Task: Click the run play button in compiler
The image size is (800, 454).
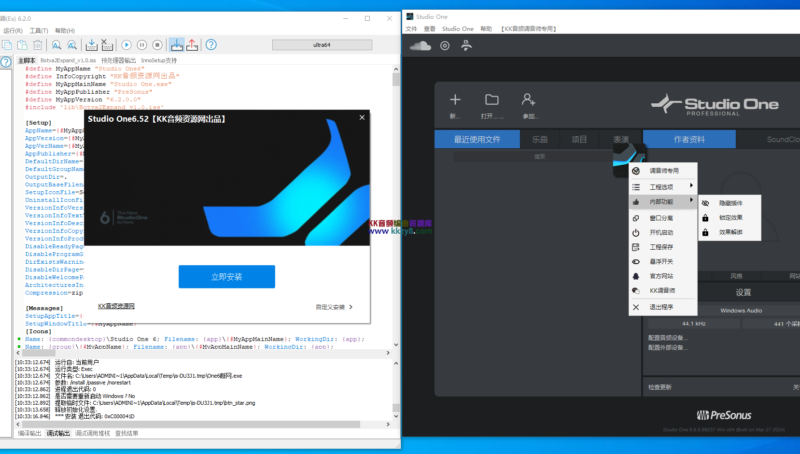Action: 127,45
